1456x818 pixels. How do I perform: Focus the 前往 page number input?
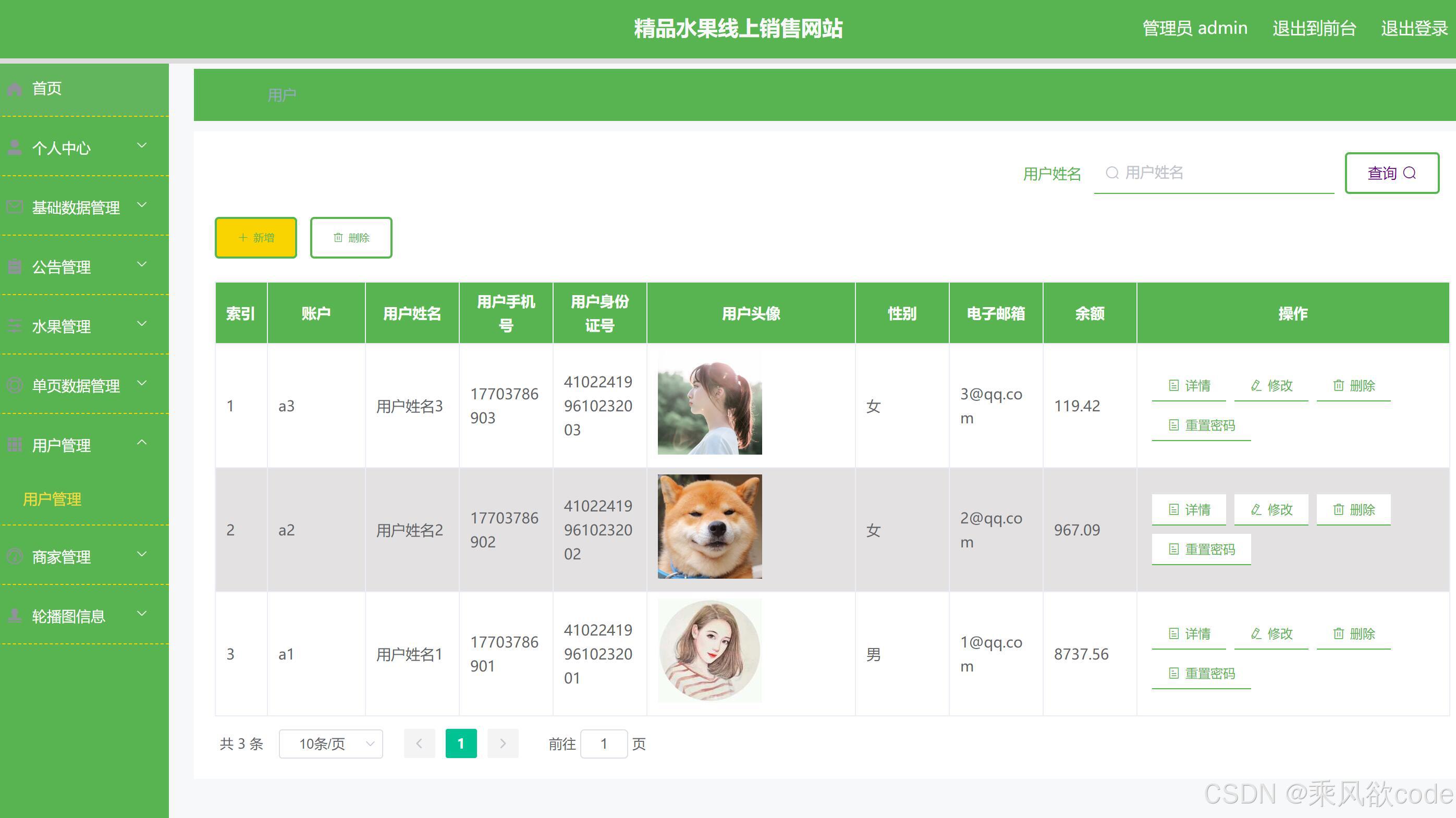[604, 744]
